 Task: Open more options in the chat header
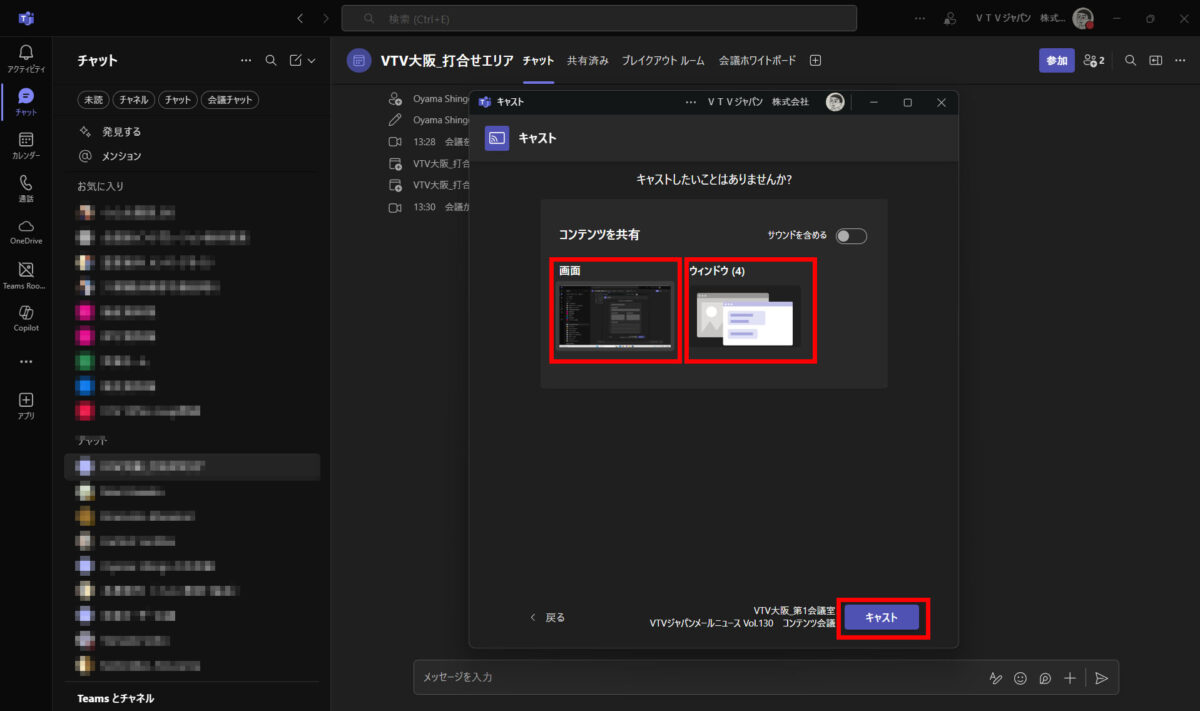pos(1181,61)
